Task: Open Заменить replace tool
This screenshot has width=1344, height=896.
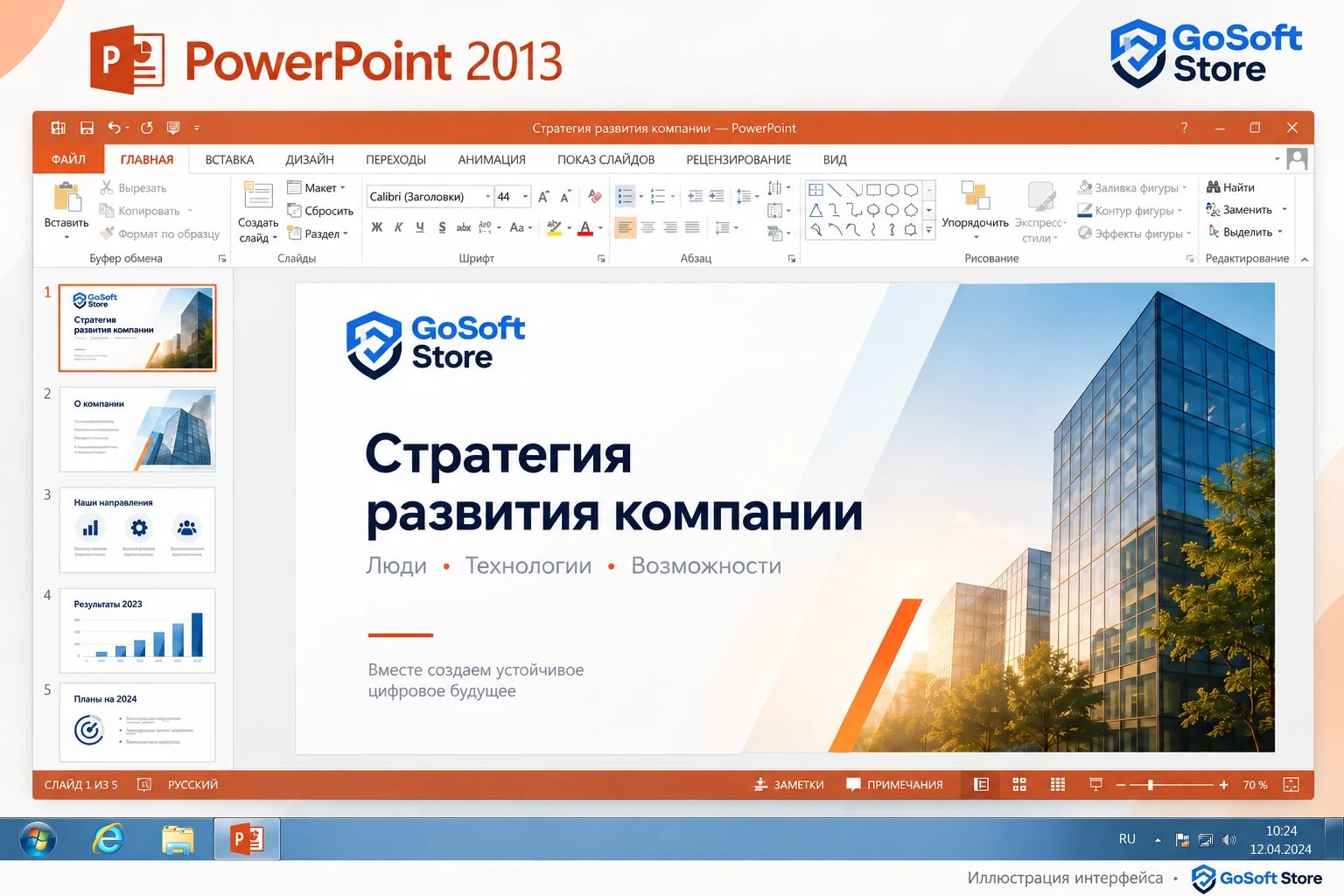Action: (1239, 210)
